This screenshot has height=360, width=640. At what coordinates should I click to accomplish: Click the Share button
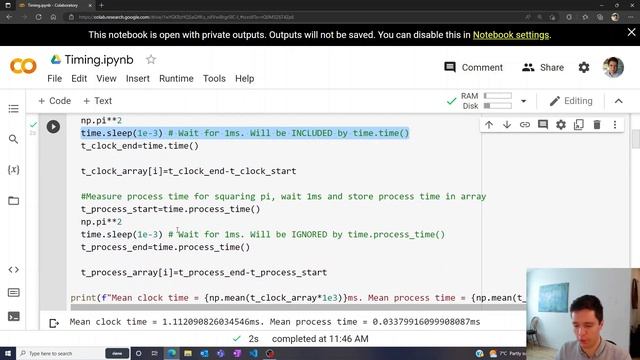(543, 67)
